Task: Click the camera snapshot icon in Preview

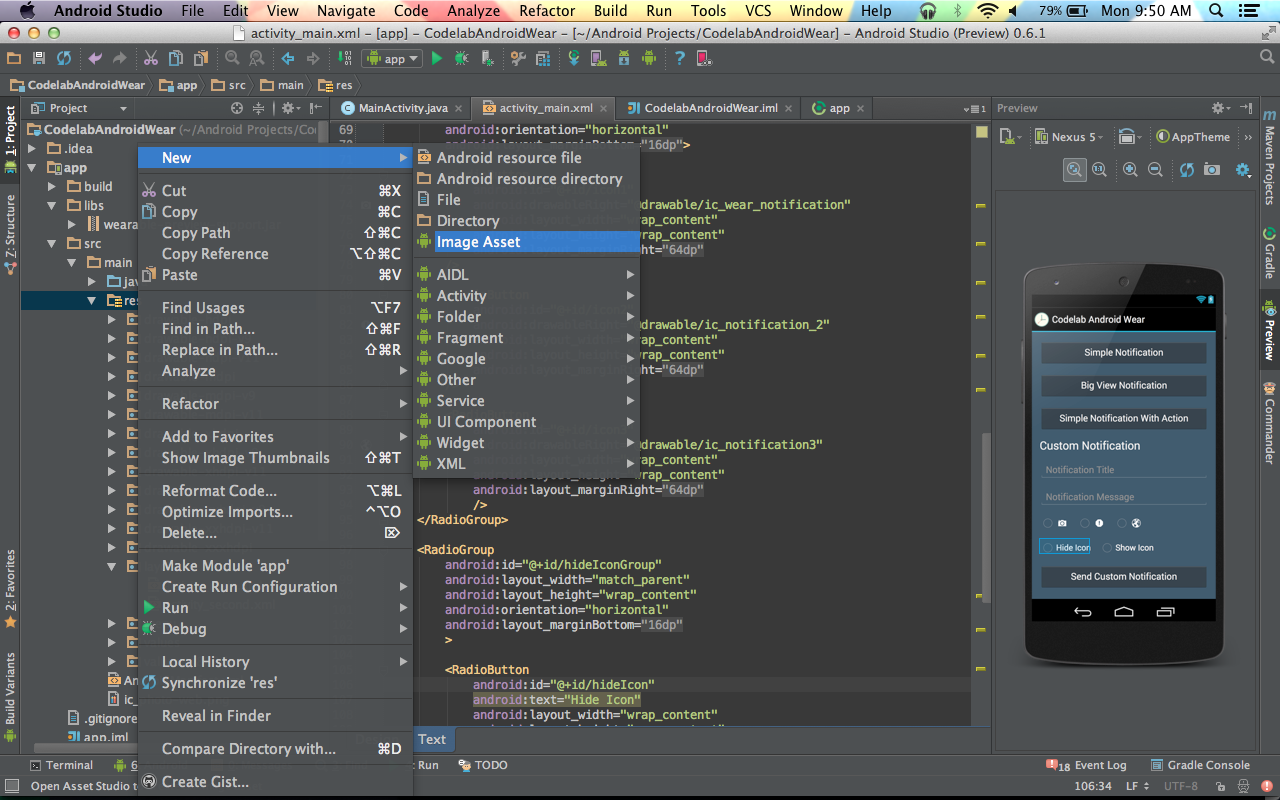Action: 1212,170
